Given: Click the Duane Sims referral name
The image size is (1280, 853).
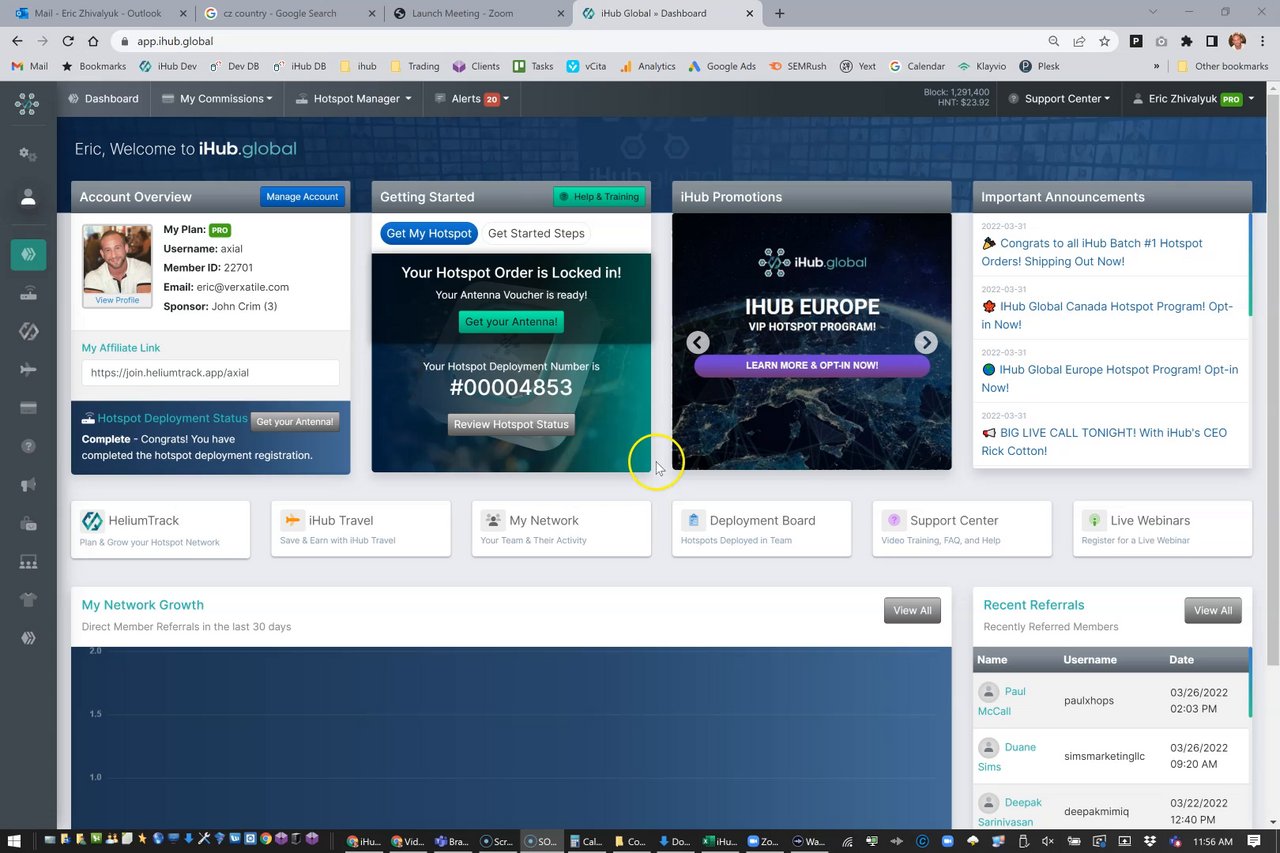Looking at the screenshot, I should coord(1007,756).
